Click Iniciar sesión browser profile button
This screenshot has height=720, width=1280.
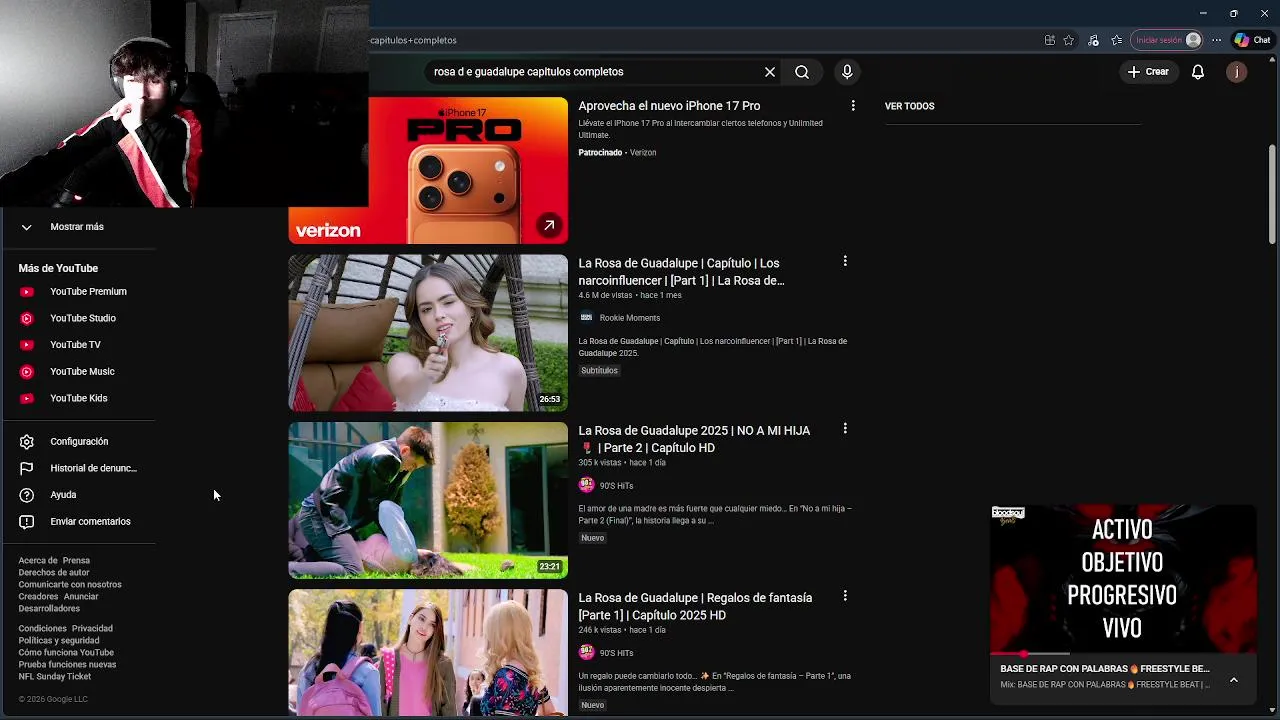pyautogui.click(x=1168, y=40)
